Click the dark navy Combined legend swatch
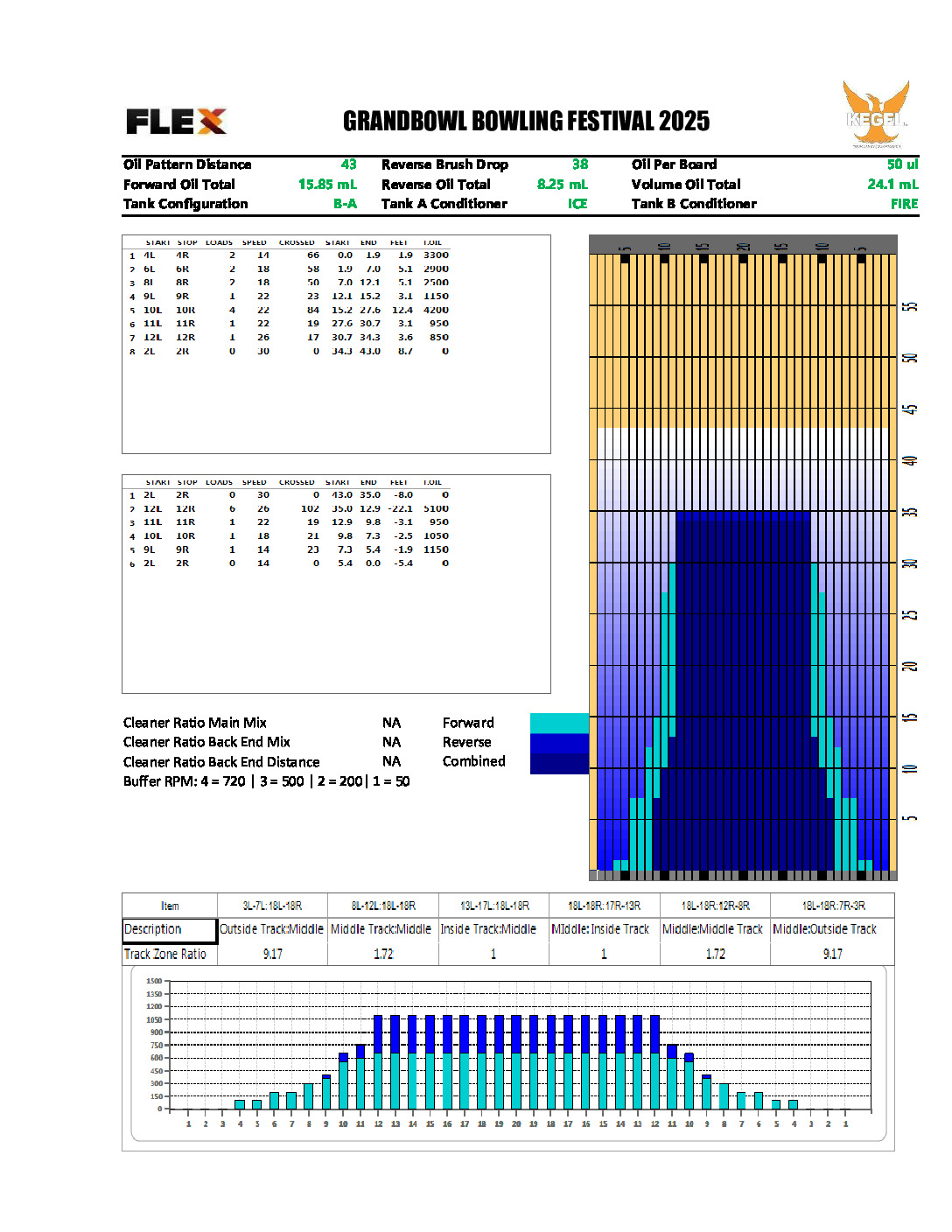Screen dimensions: 952x1232 [558, 764]
